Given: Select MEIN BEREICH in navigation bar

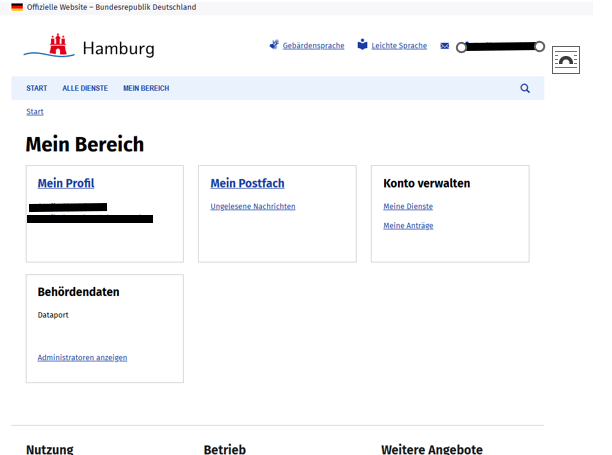Looking at the screenshot, I should point(146,88).
